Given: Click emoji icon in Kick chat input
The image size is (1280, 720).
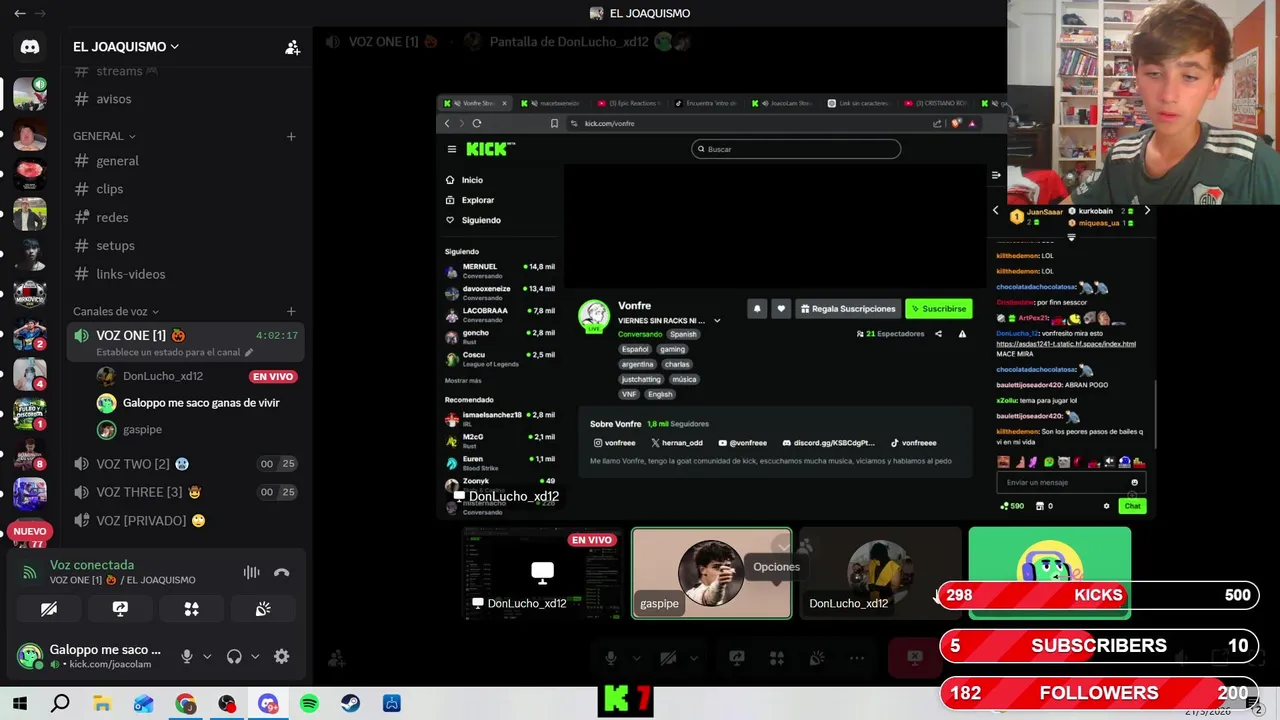Looking at the screenshot, I should (x=1134, y=482).
